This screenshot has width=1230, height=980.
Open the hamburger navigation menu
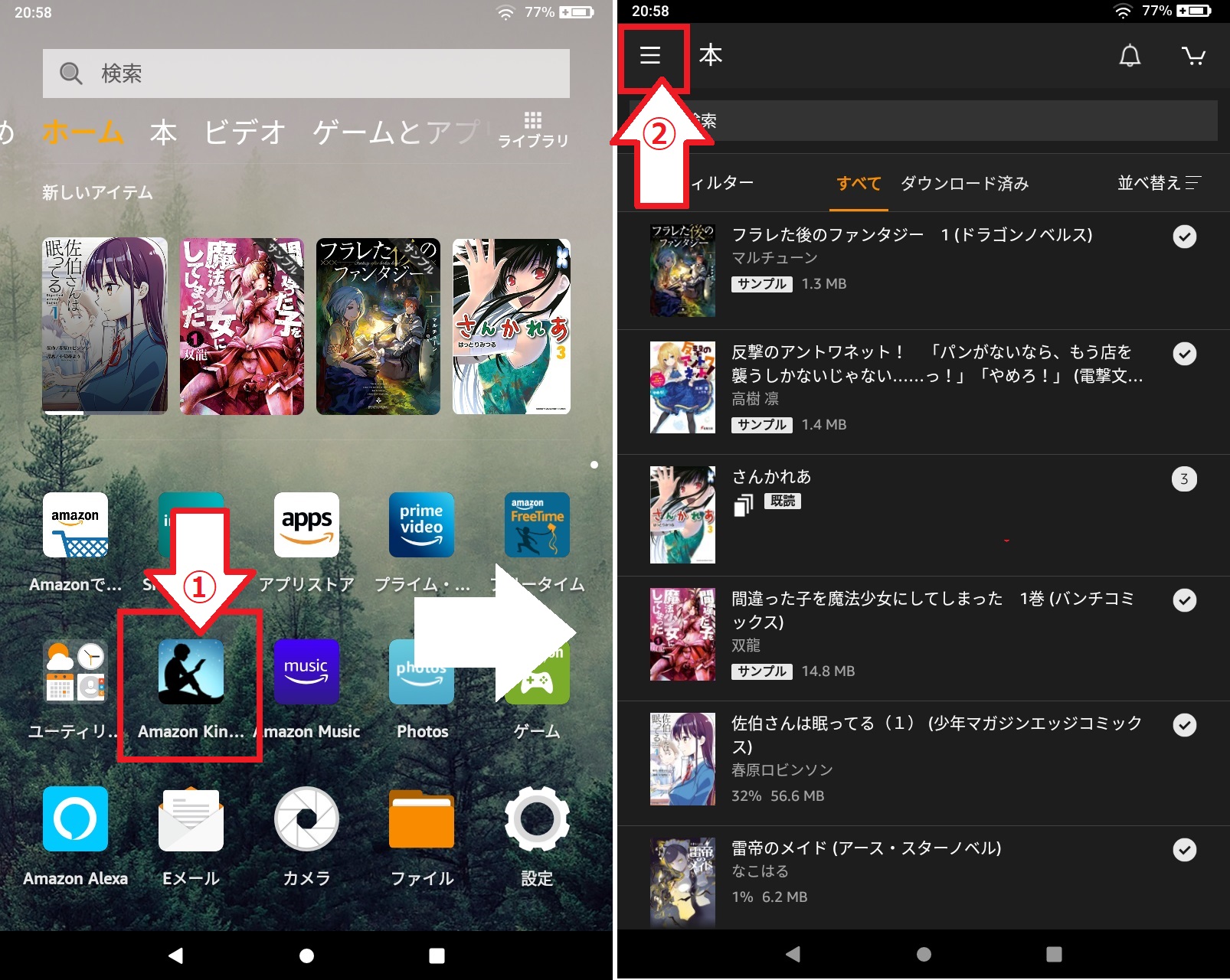tap(650, 56)
